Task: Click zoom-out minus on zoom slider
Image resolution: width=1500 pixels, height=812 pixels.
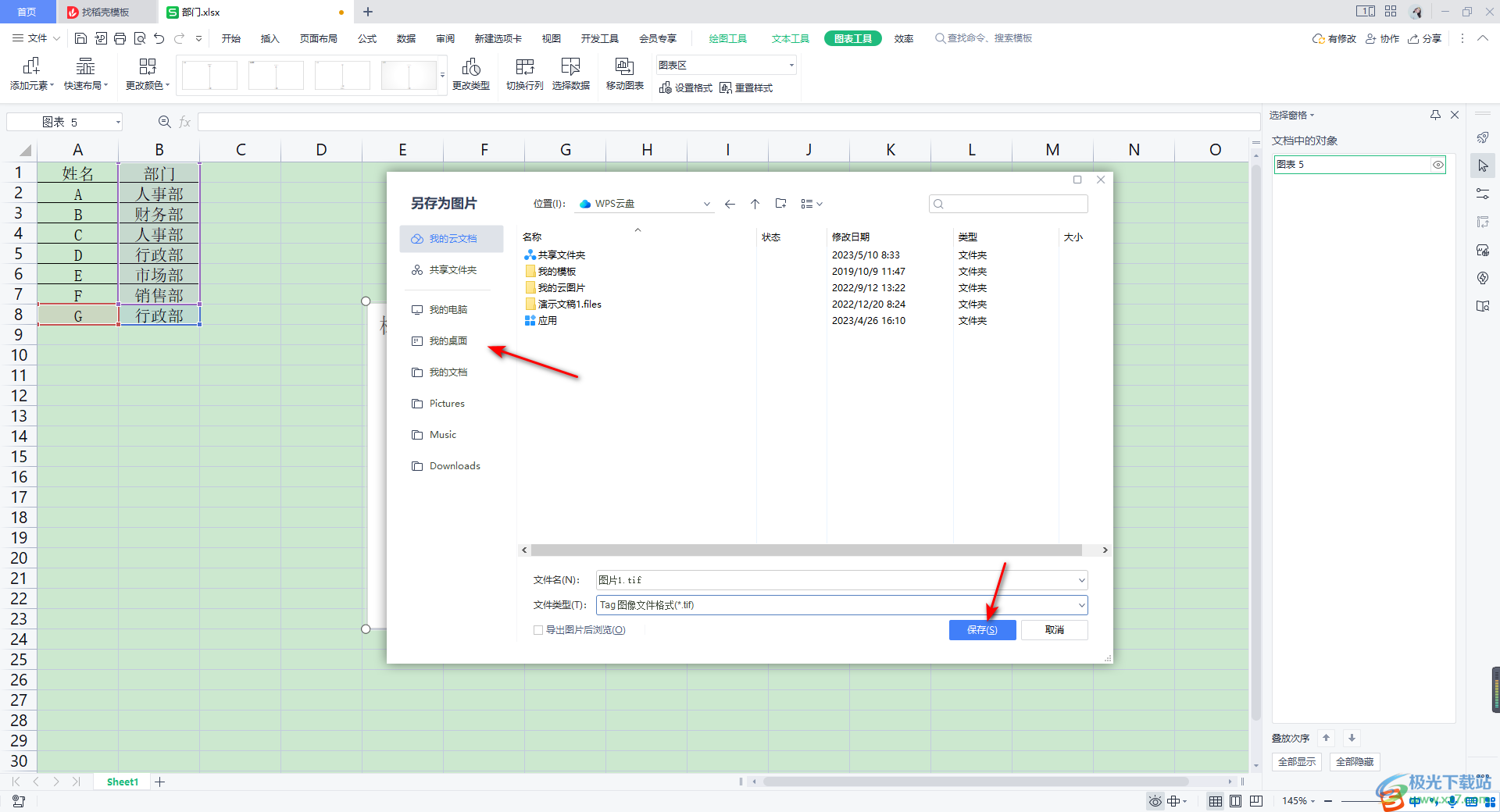Action: (1328, 801)
